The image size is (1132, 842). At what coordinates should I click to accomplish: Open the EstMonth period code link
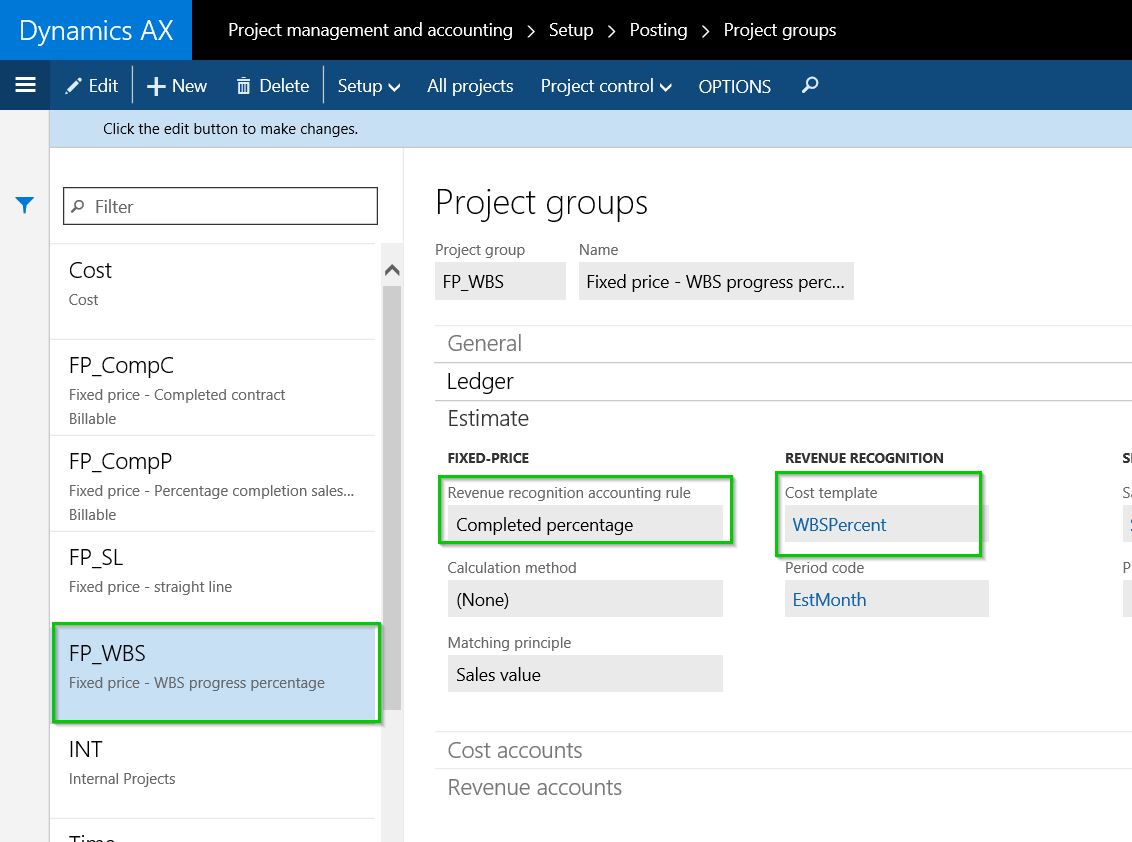[829, 600]
